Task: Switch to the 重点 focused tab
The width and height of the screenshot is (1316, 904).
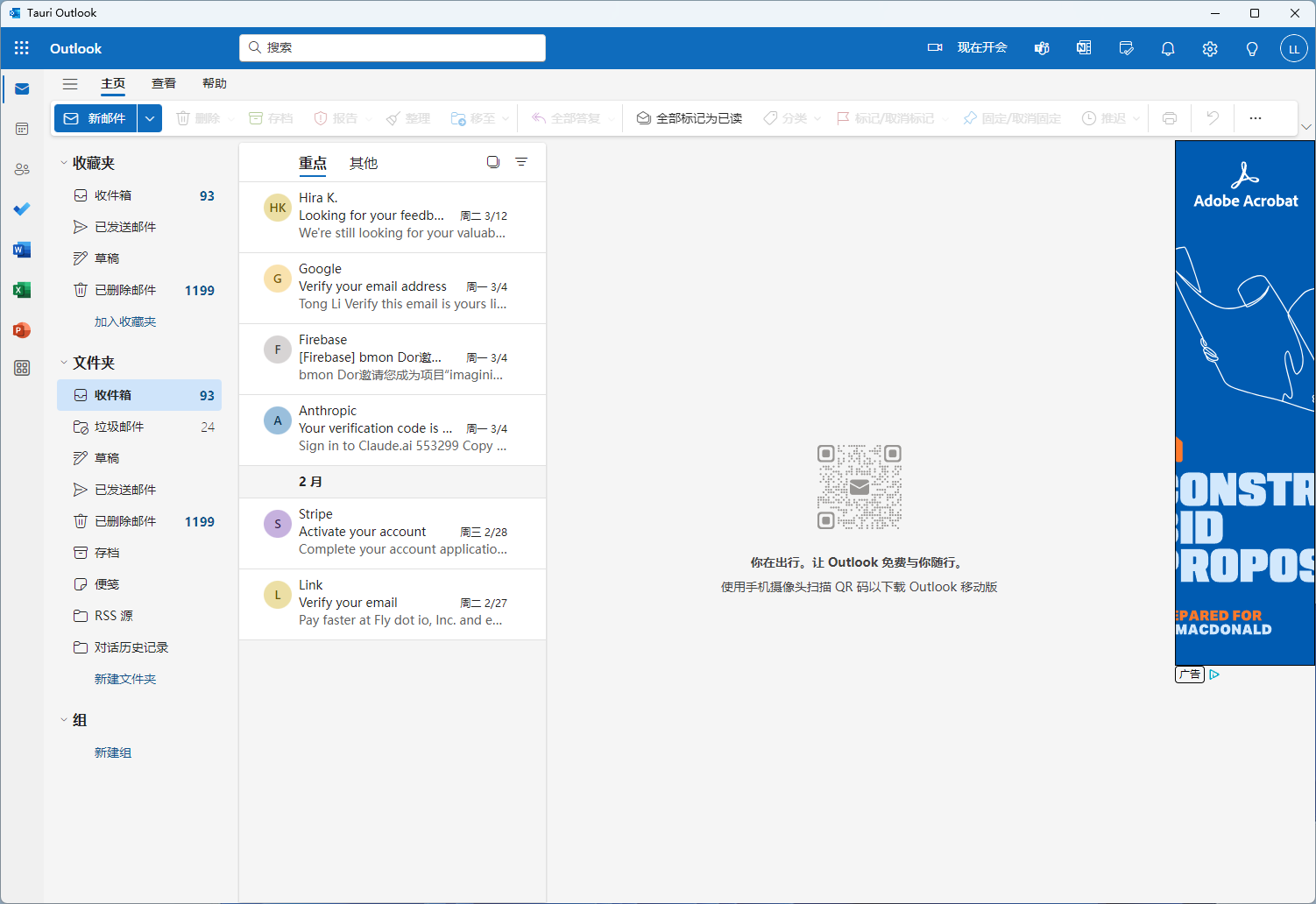Action: tap(313, 163)
